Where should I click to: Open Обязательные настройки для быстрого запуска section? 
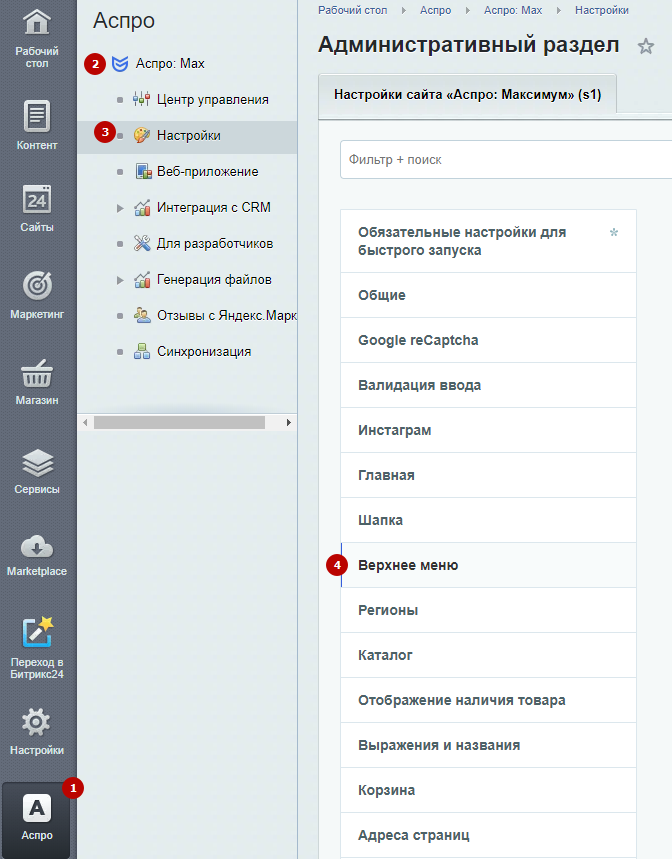pyautogui.click(x=488, y=241)
